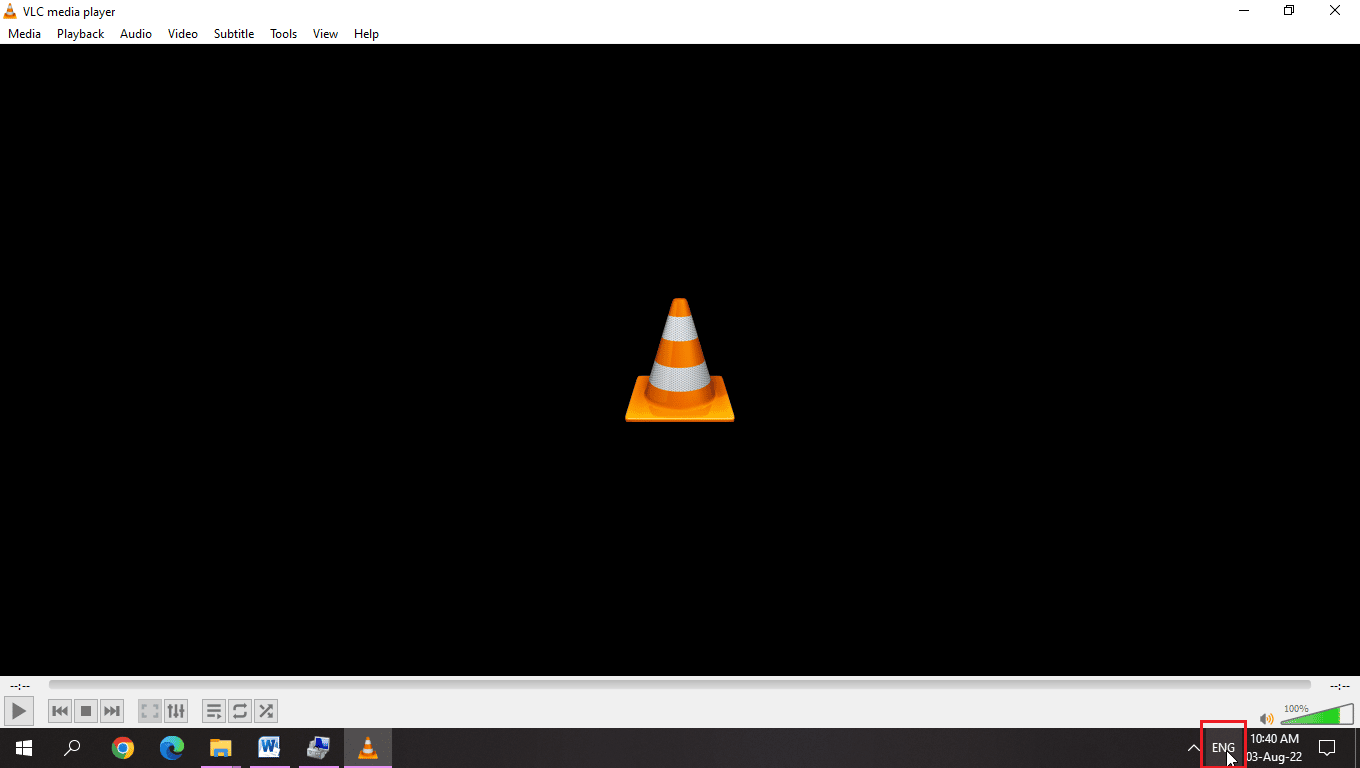Restore down the VLC window

tap(1290, 11)
